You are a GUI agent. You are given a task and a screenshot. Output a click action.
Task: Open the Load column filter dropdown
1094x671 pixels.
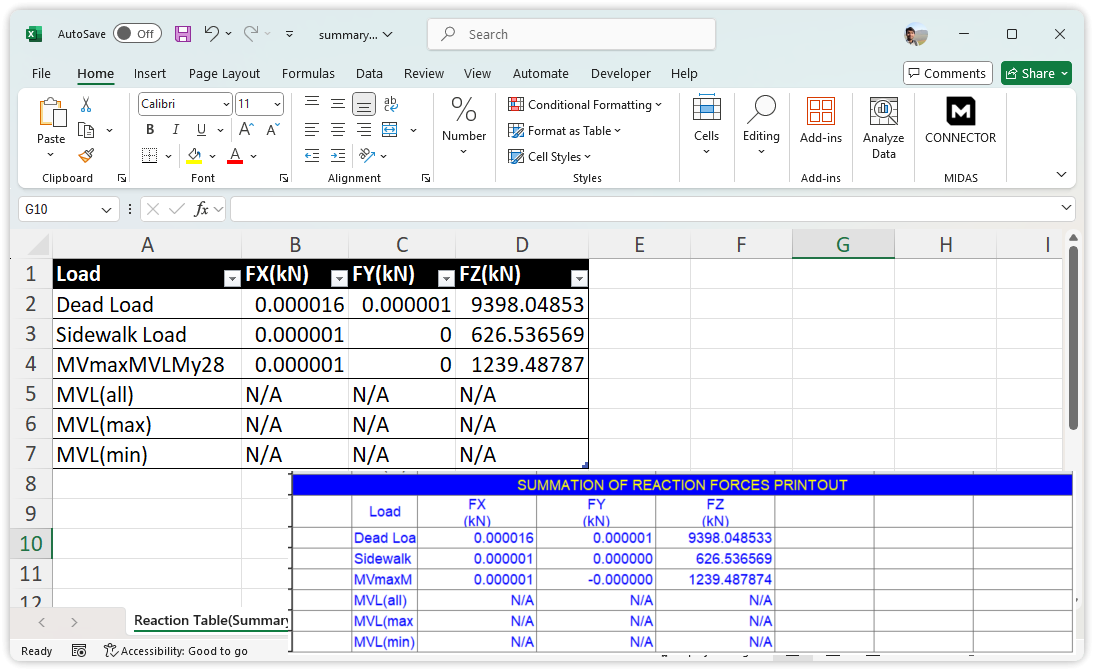click(232, 279)
